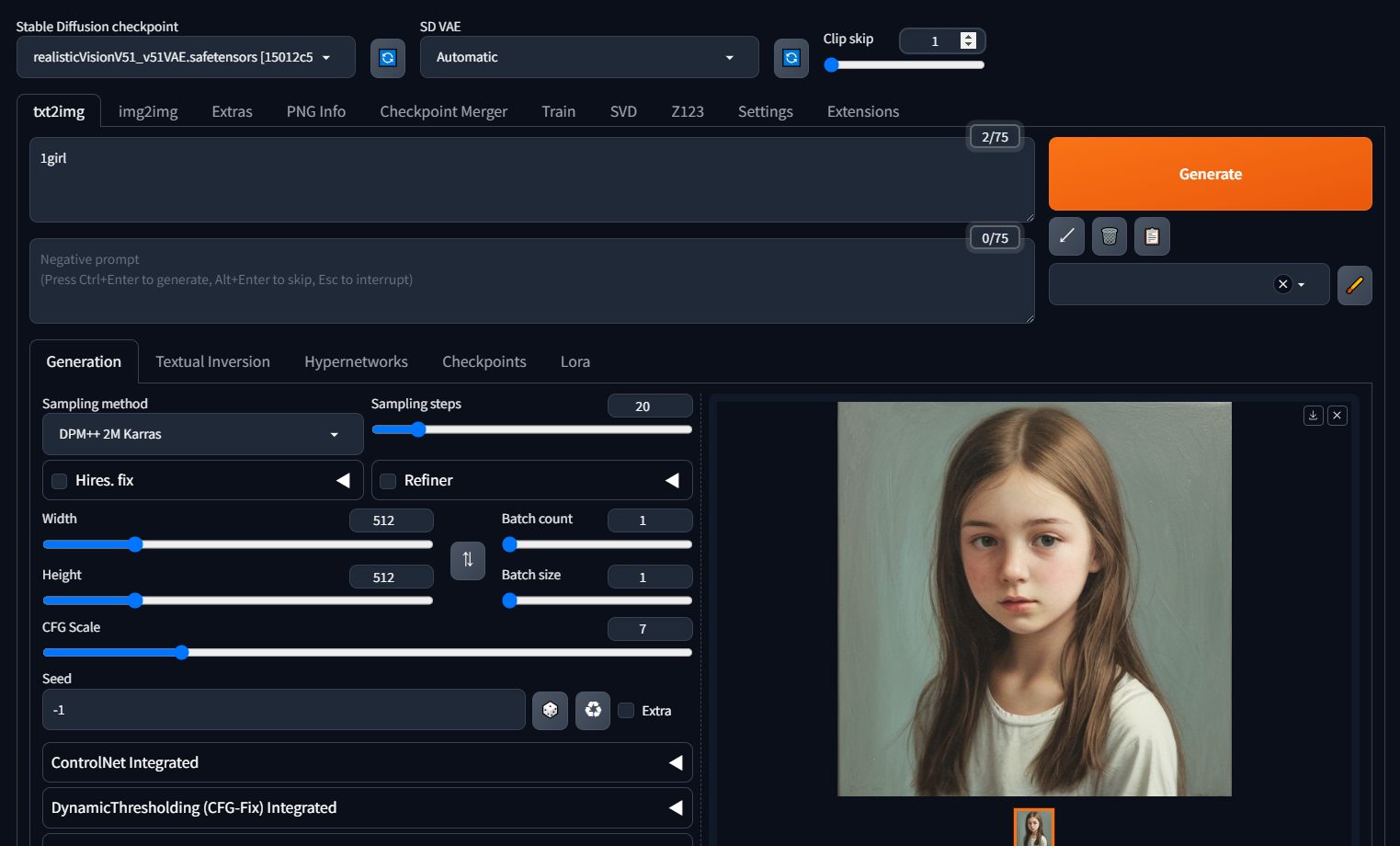Viewport: 1400px width, 846px height.
Task: Reuse last seed with recycle icon
Action: (593, 710)
